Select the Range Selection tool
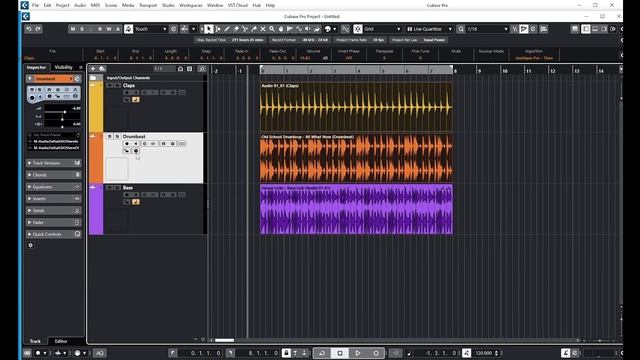Screen dimensions: 640x360 click(x=218, y=29)
